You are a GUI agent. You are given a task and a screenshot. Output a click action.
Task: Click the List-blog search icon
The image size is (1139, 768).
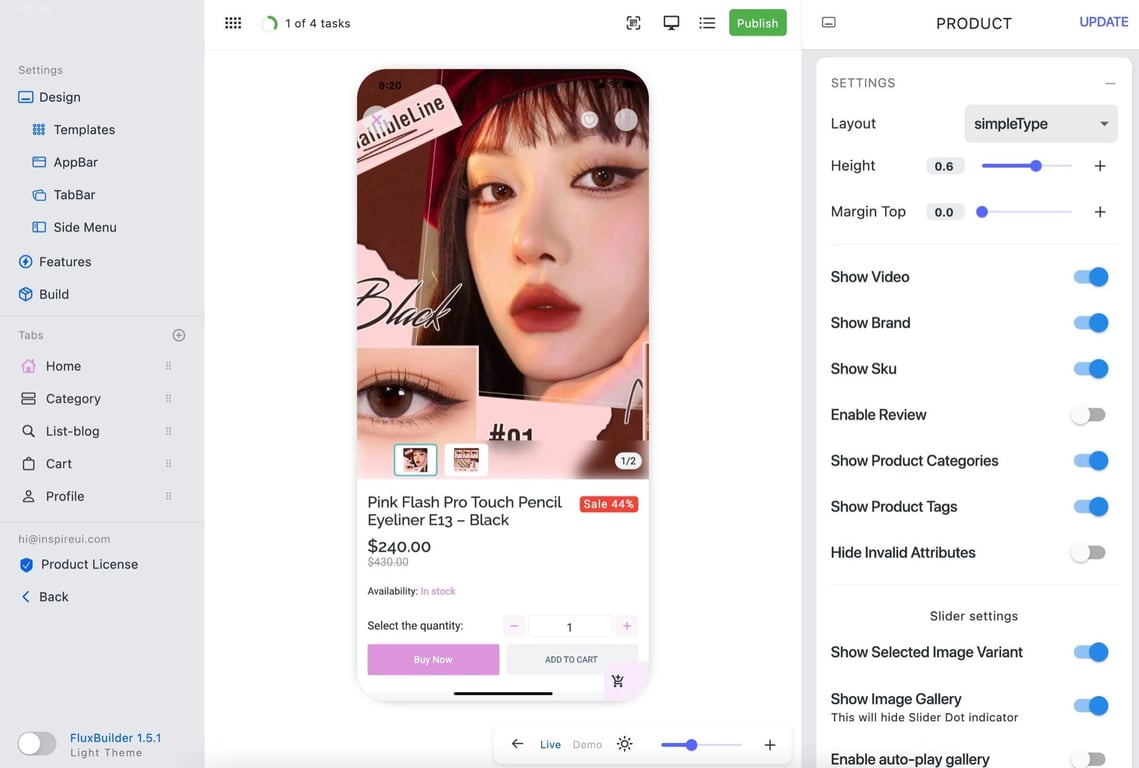[28, 431]
